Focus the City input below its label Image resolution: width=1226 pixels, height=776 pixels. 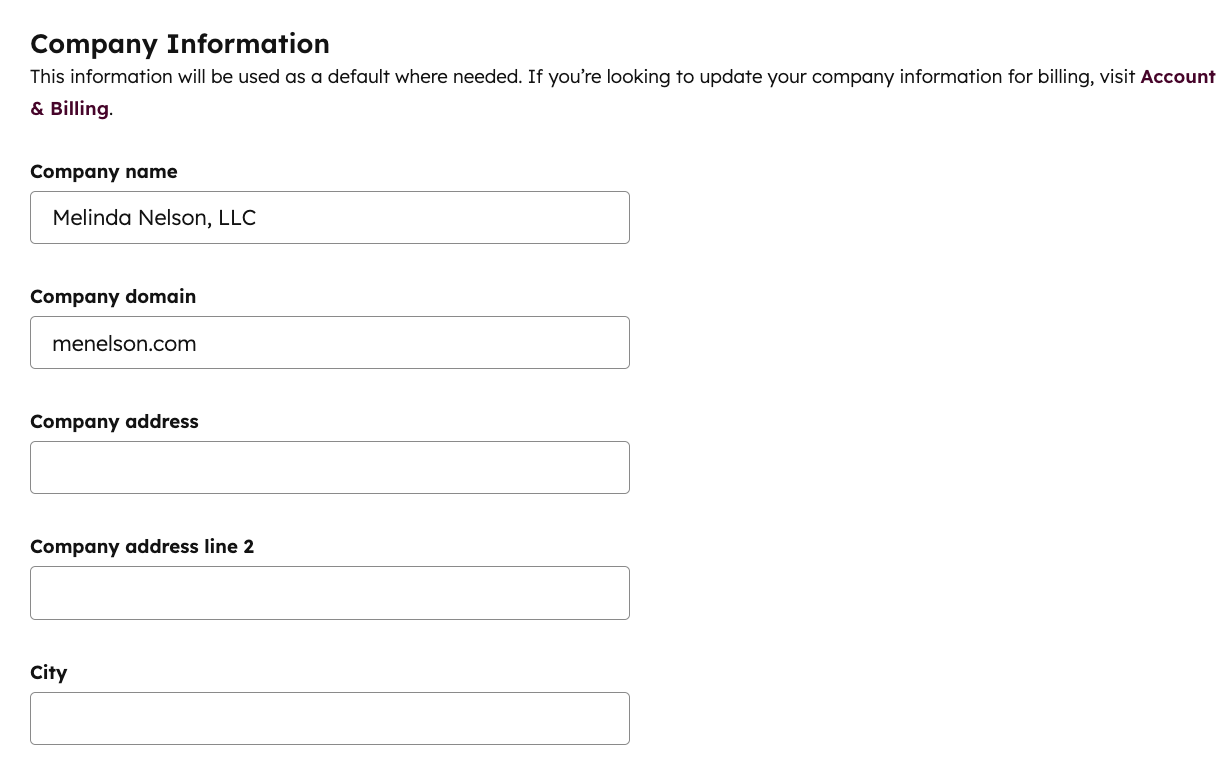coord(330,718)
